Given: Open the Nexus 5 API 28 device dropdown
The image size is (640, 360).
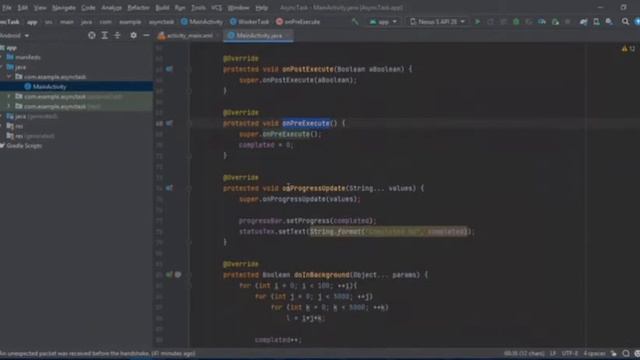Looking at the screenshot, I should (437, 22).
